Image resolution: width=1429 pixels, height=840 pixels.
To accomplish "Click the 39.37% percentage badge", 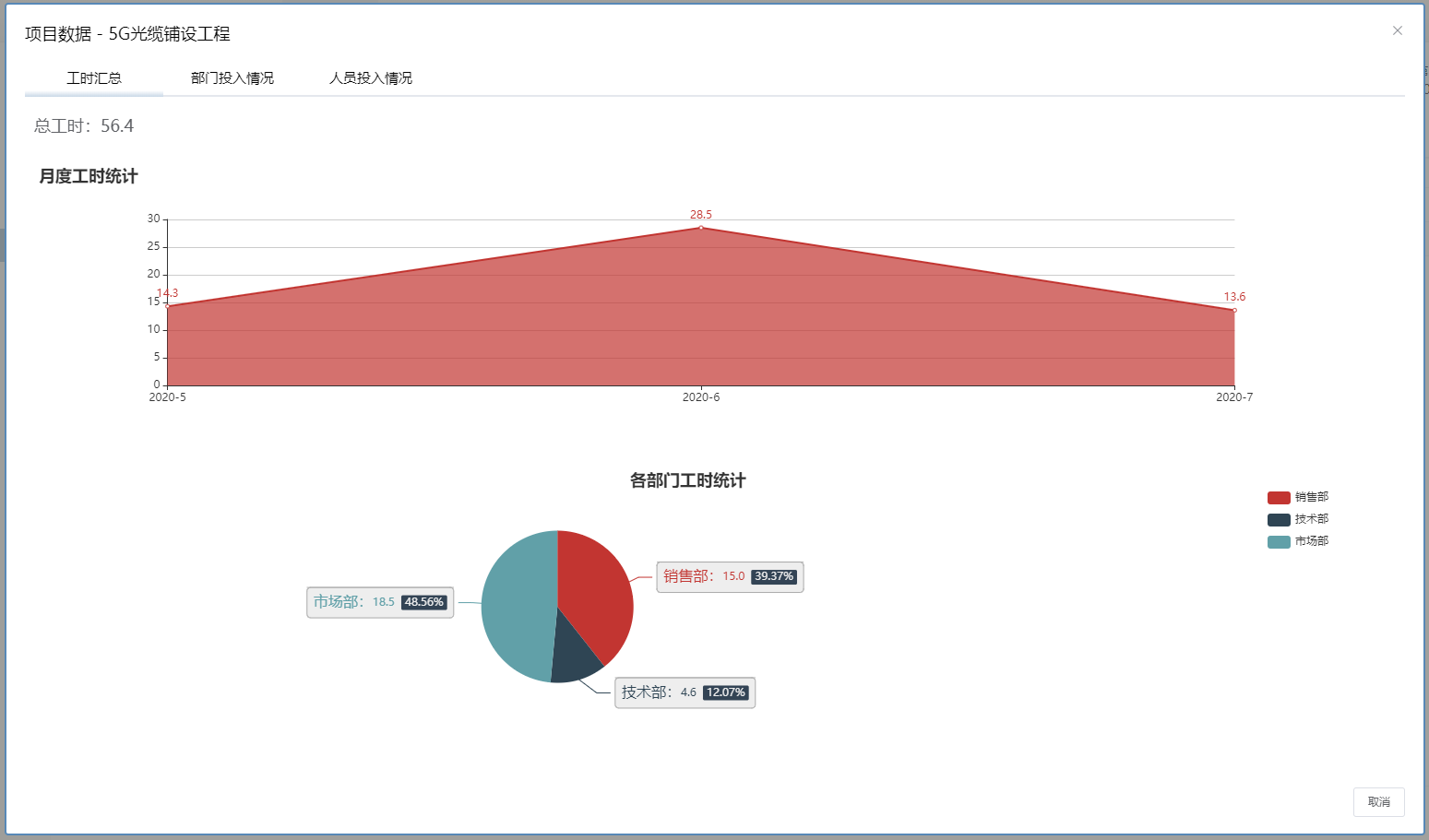I will coord(774,577).
